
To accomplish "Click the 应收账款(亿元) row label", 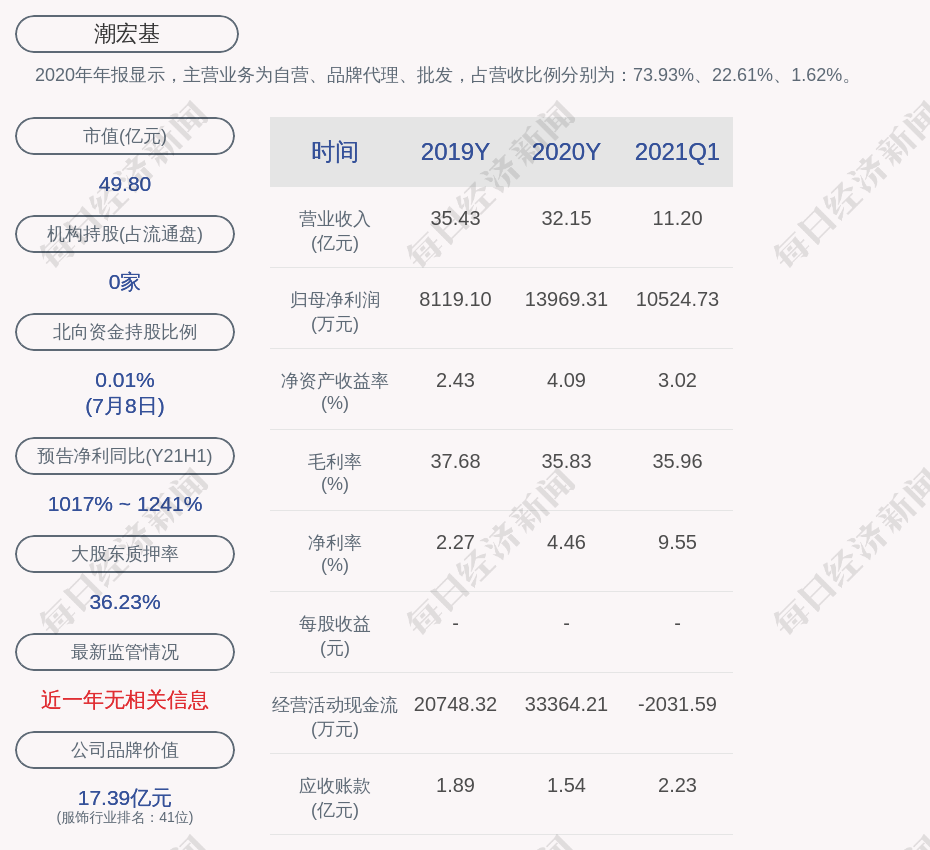I will coord(335,798).
